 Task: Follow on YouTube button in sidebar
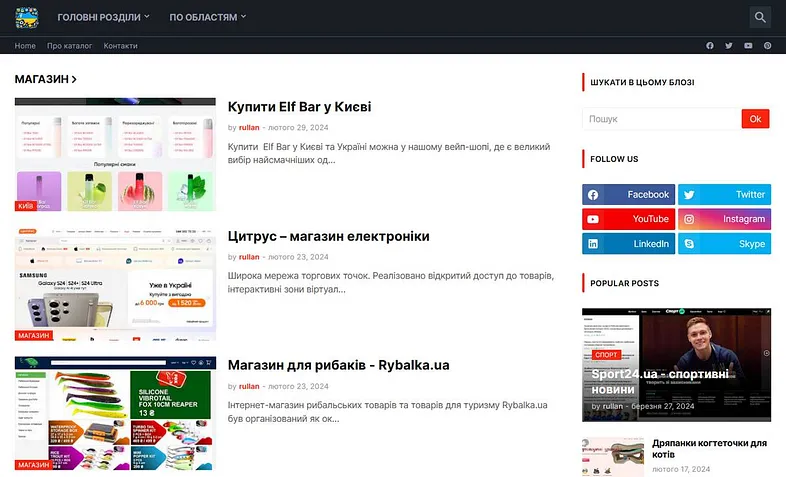point(629,219)
